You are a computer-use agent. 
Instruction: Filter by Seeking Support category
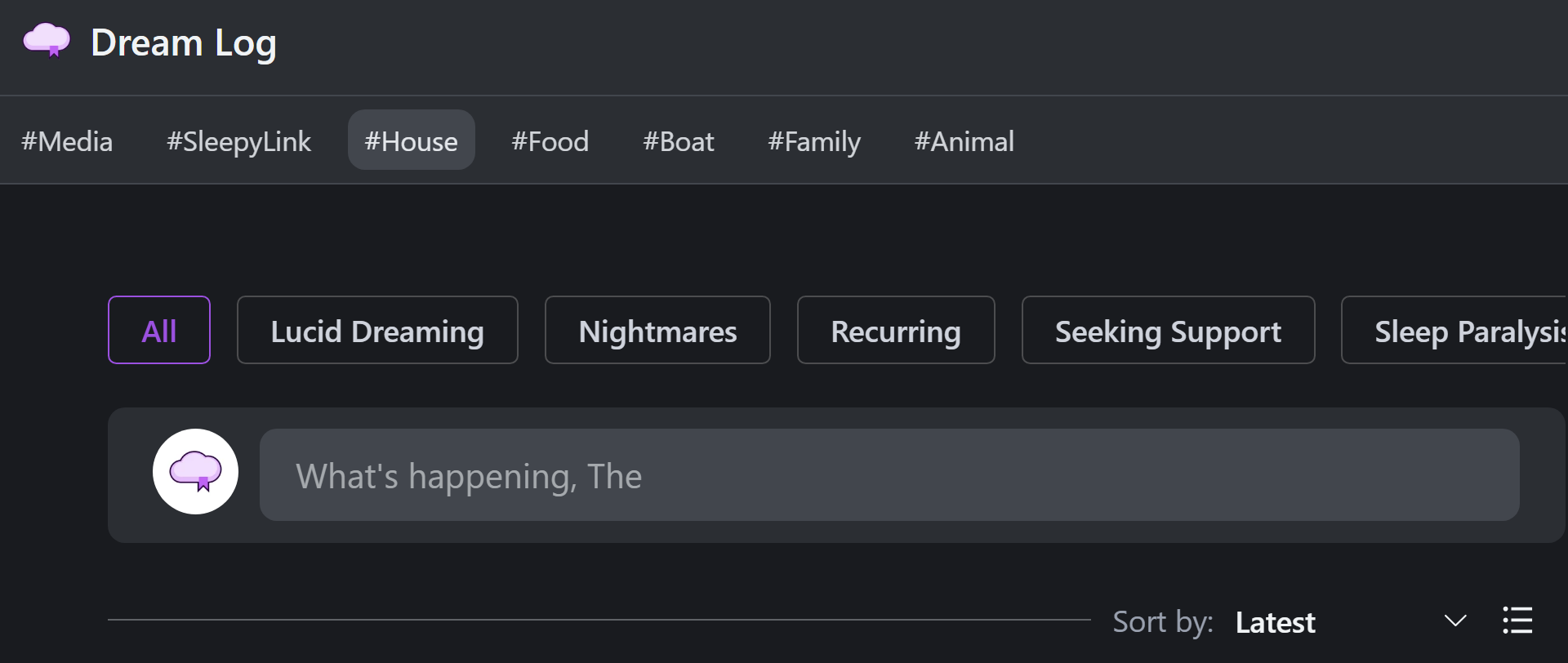(x=1168, y=330)
